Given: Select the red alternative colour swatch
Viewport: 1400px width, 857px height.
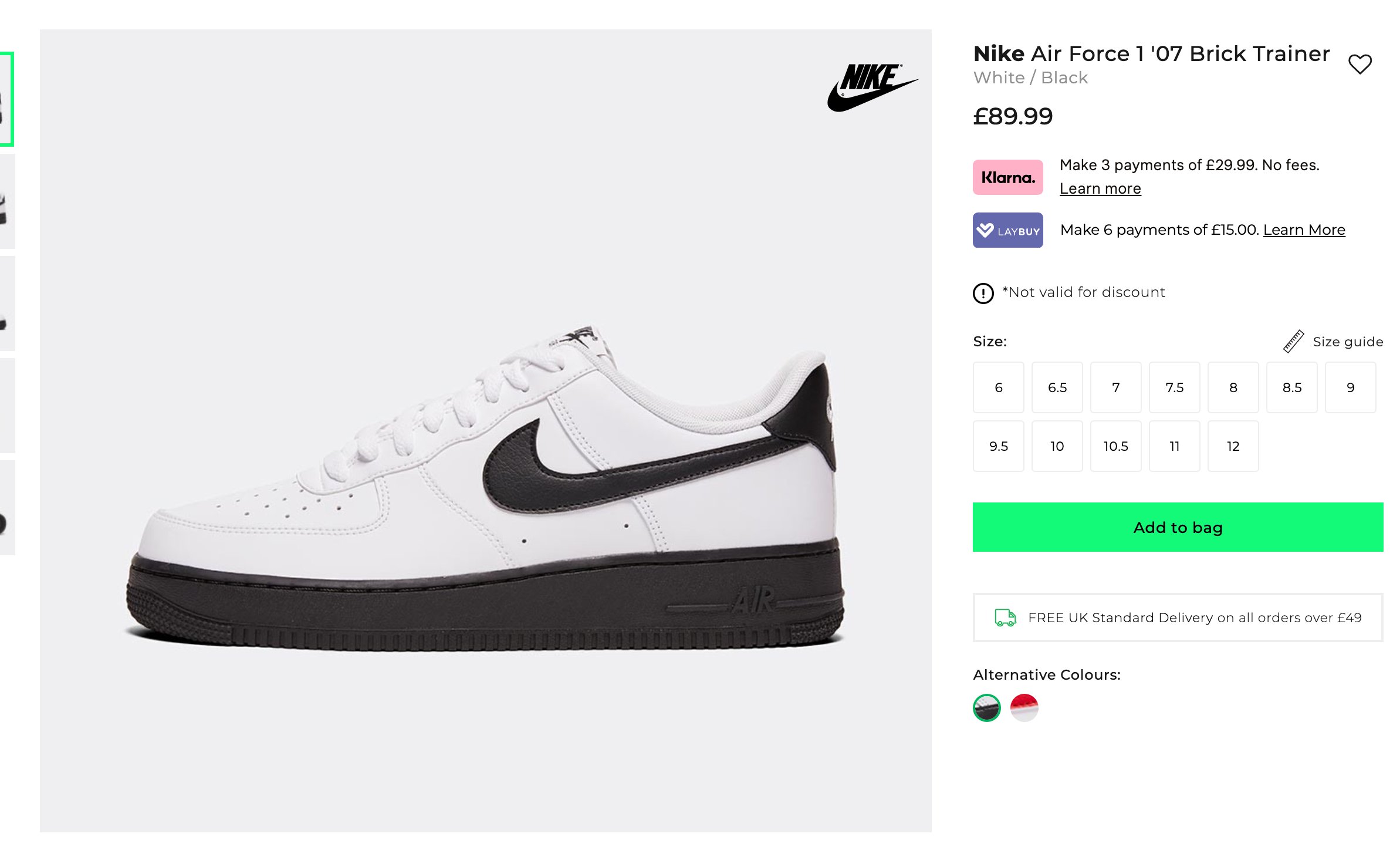Looking at the screenshot, I should (x=1024, y=707).
